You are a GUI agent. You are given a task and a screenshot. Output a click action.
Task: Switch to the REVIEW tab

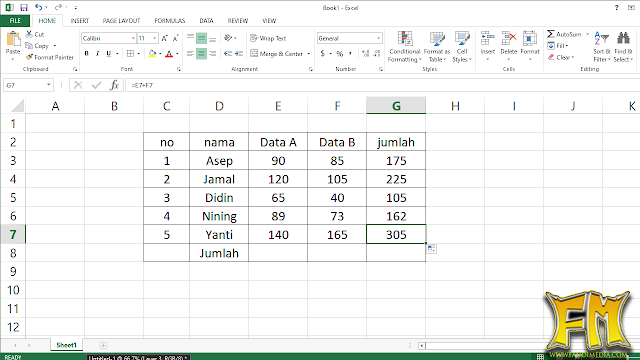[238, 20]
